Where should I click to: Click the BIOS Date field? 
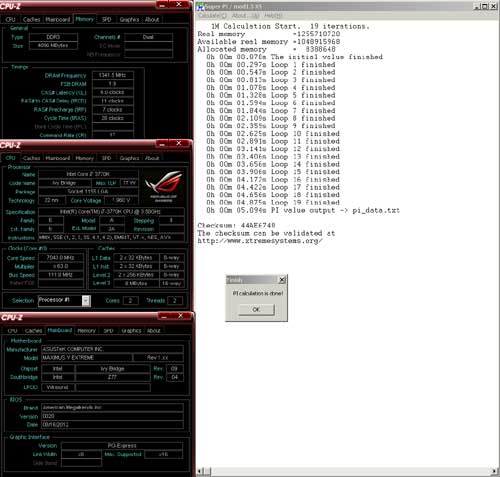pyautogui.click(x=112, y=425)
